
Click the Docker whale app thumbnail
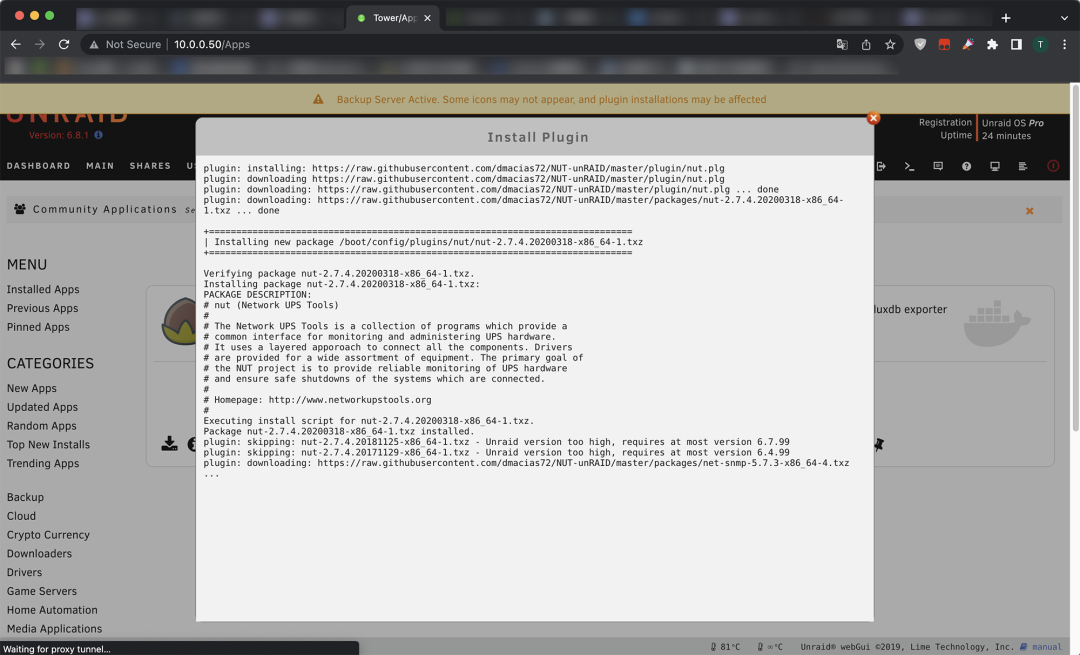(997, 323)
